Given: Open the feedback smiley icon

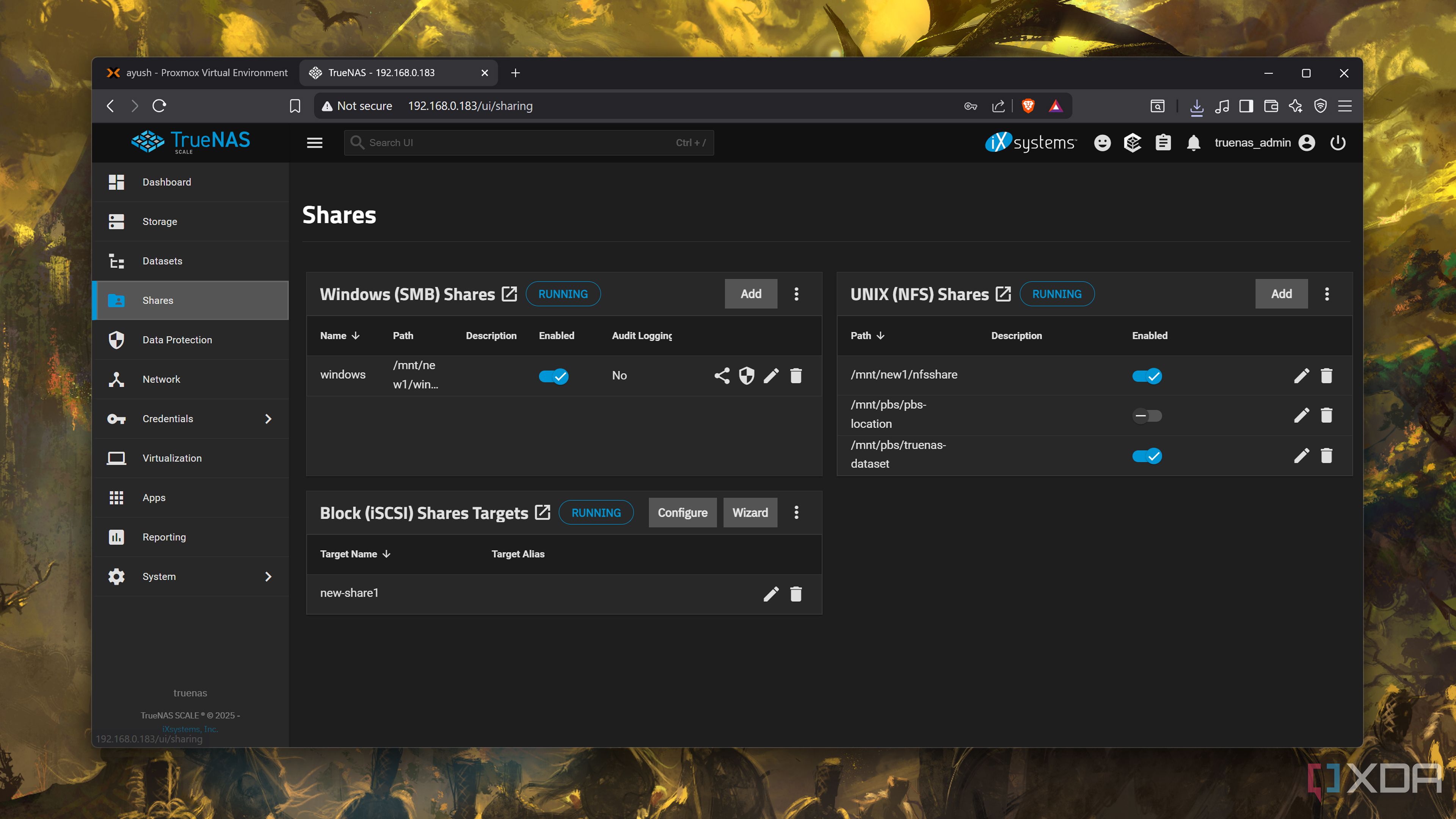Looking at the screenshot, I should [x=1102, y=143].
